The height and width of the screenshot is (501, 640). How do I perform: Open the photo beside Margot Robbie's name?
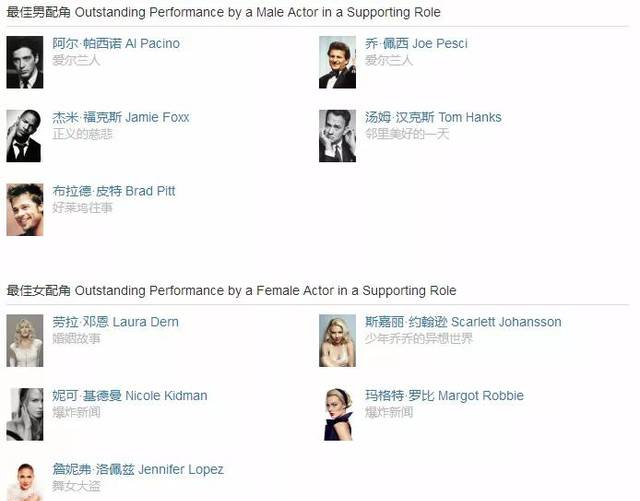pyautogui.click(x=337, y=414)
